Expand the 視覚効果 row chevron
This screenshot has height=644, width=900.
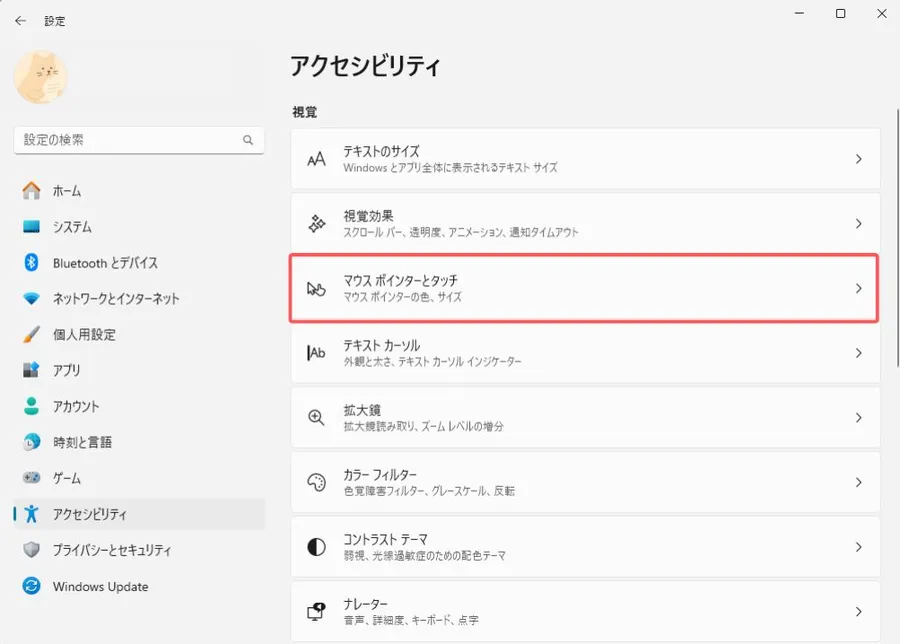click(859, 223)
